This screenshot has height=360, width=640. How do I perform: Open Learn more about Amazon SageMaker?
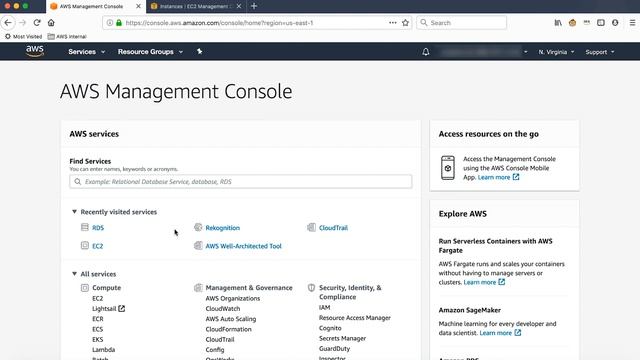pyautogui.click(x=500, y=333)
